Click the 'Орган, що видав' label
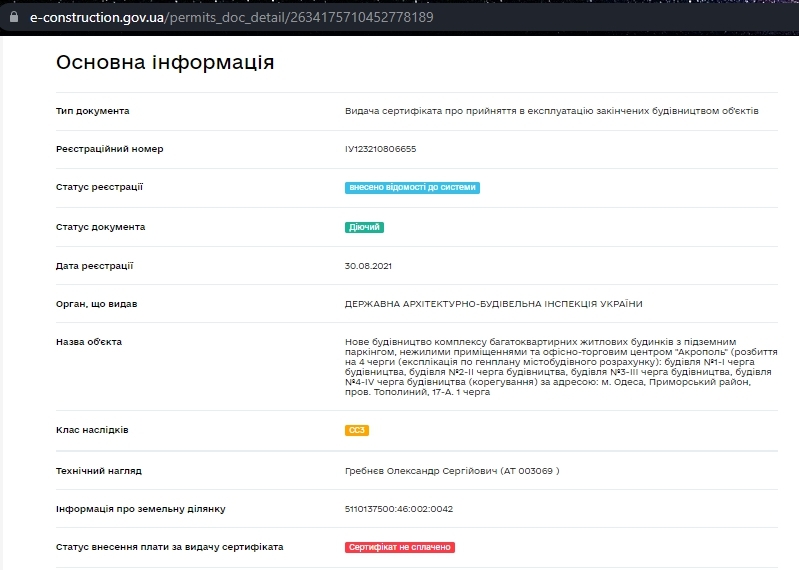This screenshot has height=570, width=799. (x=97, y=304)
